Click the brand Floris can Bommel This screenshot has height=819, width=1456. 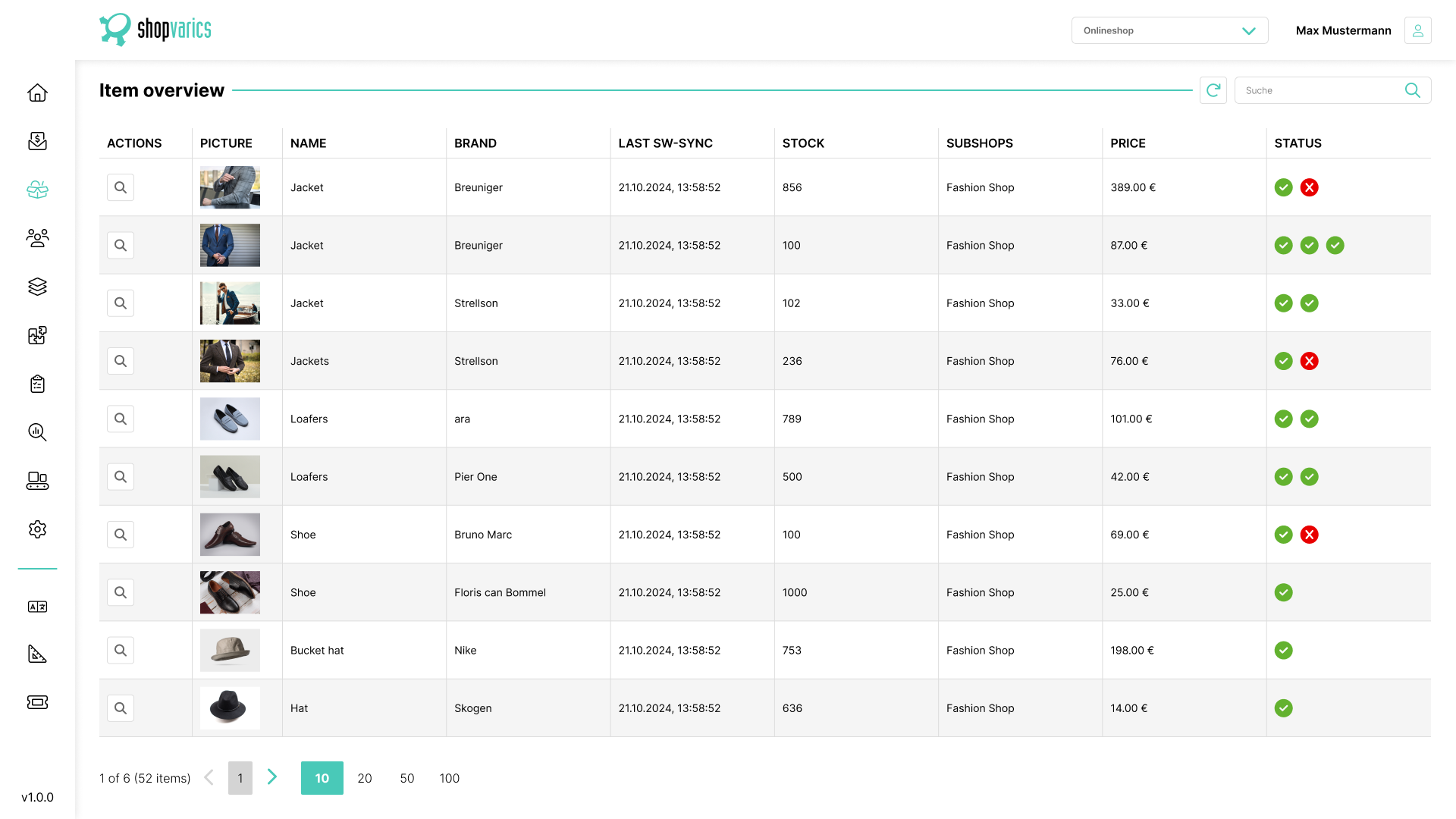click(x=500, y=592)
